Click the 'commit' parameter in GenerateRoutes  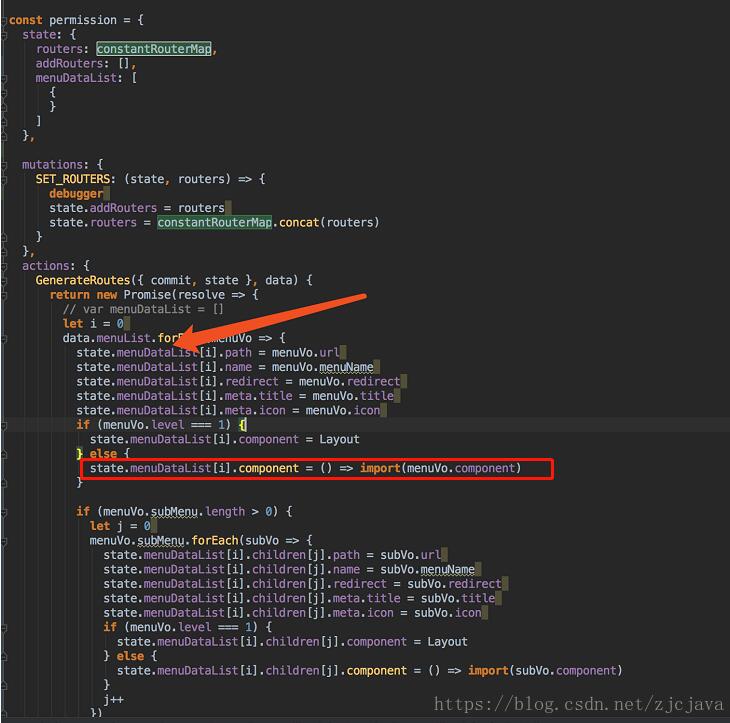click(170, 280)
